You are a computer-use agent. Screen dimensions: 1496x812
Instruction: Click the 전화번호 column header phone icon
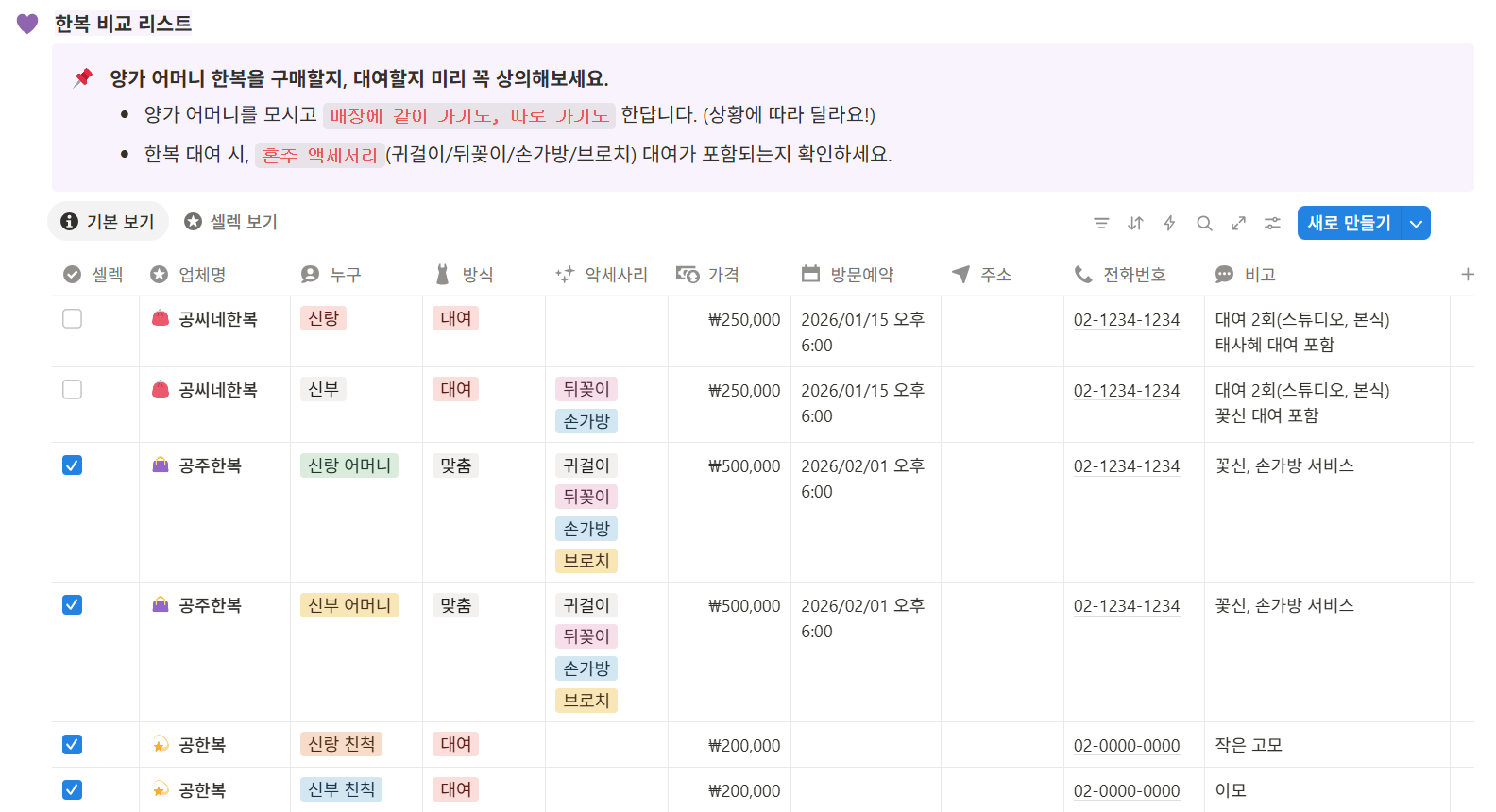pos(1083,275)
